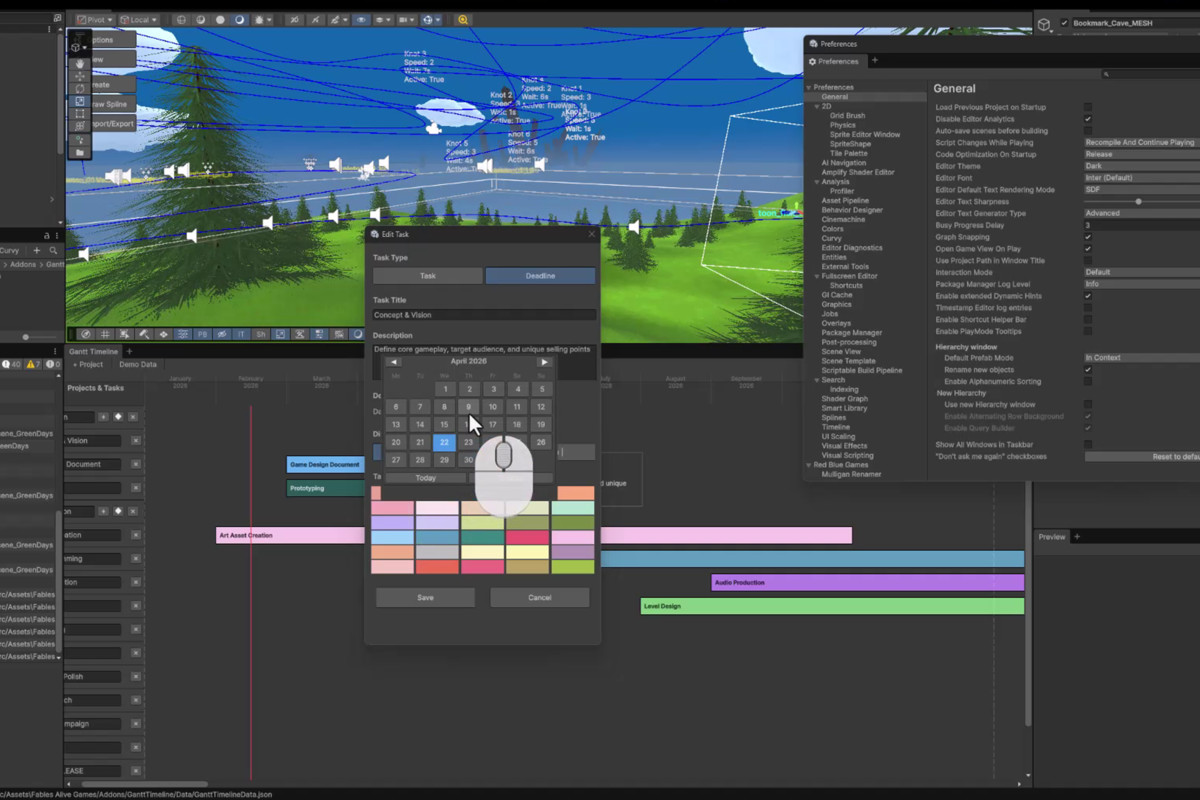Select External Tools in Preferences list
This screenshot has width=1200, height=800.
845,267
